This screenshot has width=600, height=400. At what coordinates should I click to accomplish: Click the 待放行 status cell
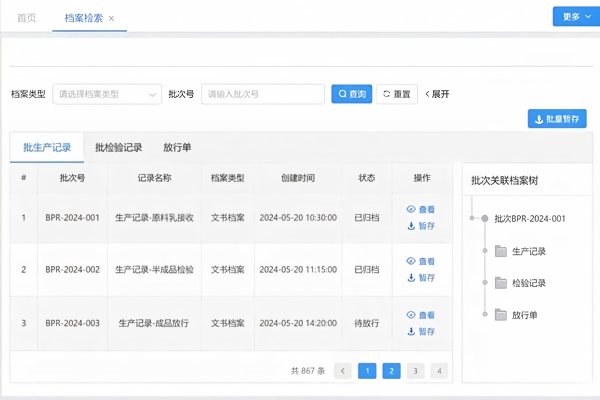pos(367,323)
